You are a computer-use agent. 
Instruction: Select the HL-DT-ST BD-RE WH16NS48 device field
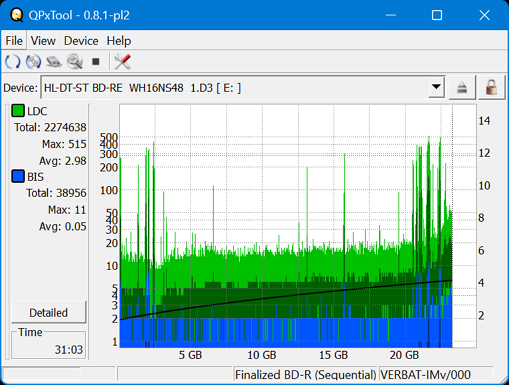click(243, 88)
